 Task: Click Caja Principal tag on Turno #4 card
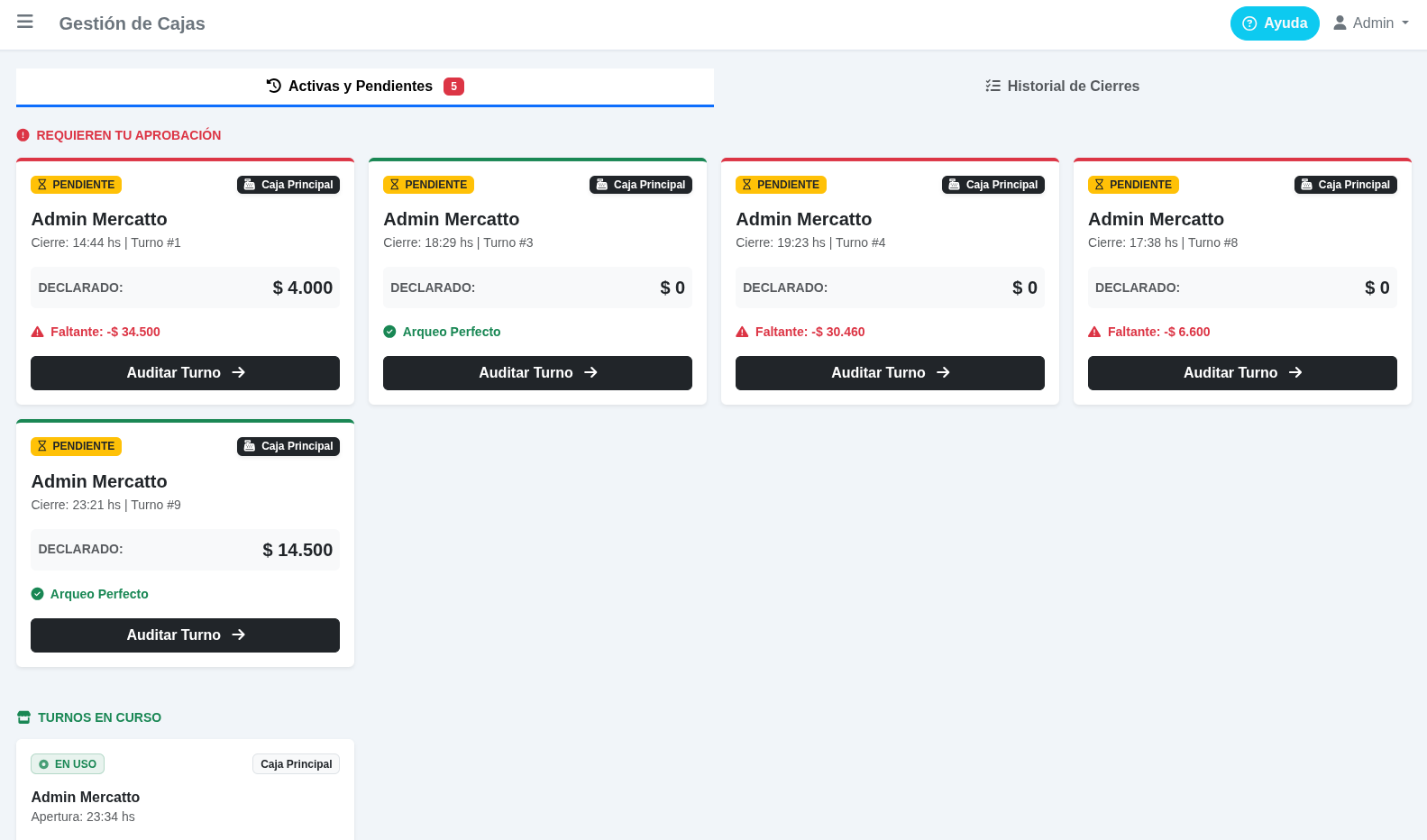point(993,185)
